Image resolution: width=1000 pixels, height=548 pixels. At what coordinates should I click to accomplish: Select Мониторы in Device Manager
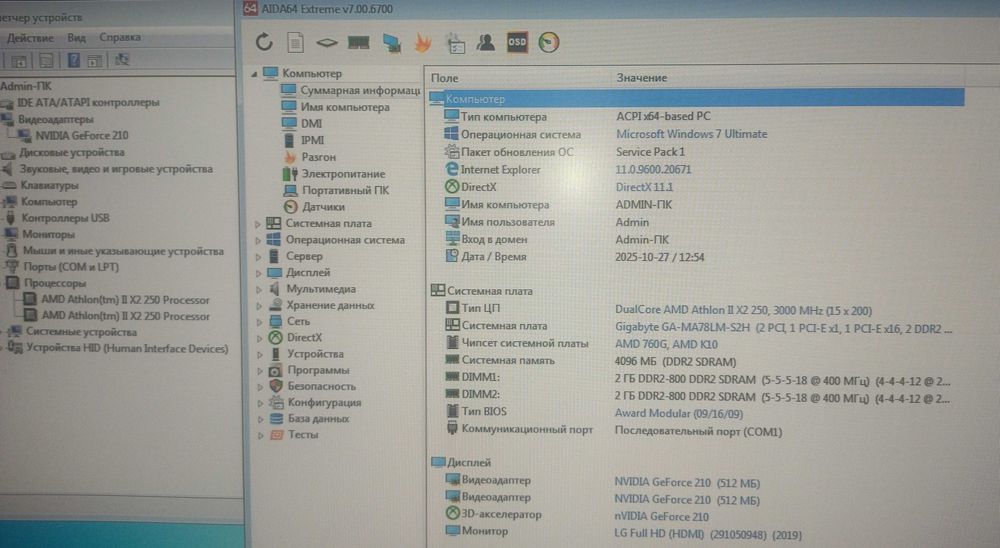[x=48, y=234]
